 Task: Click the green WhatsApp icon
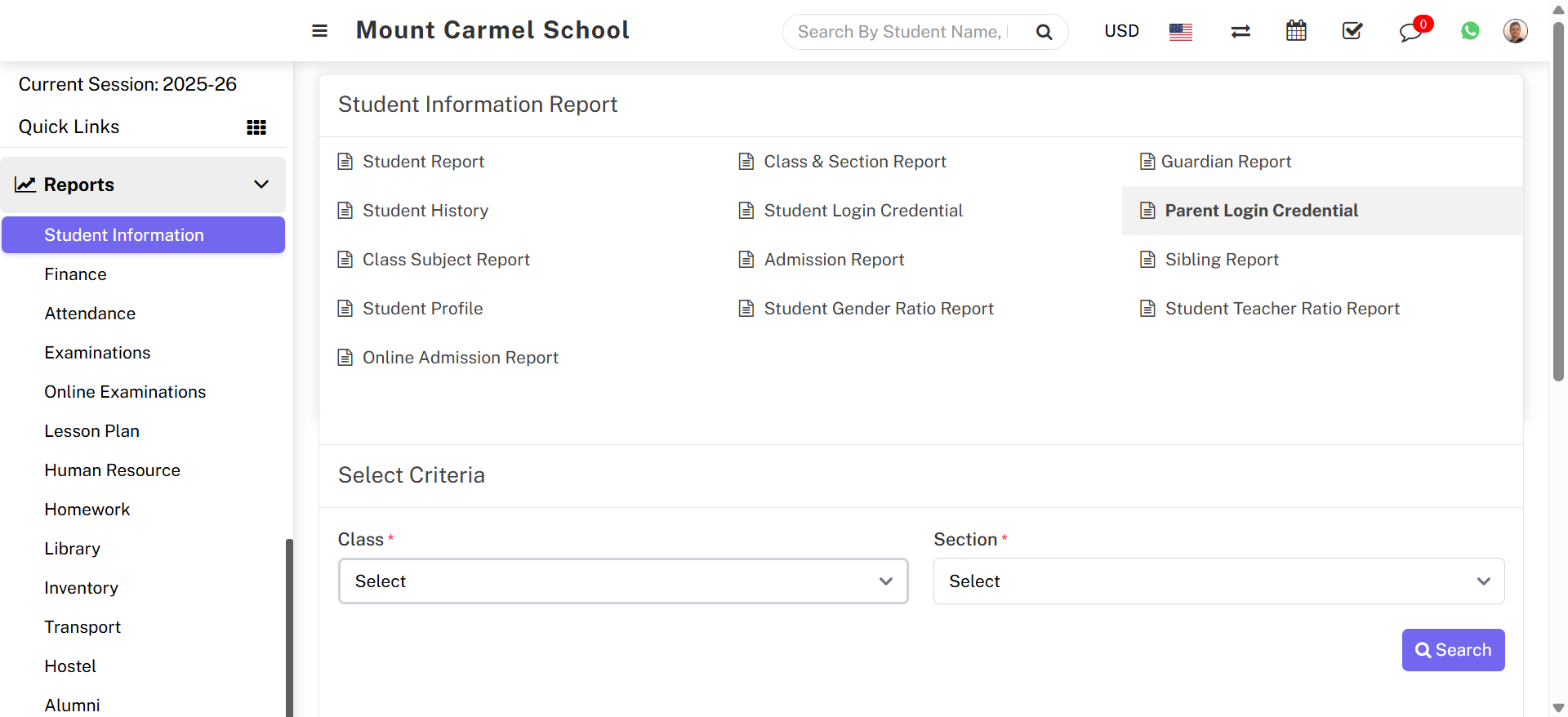click(1470, 31)
